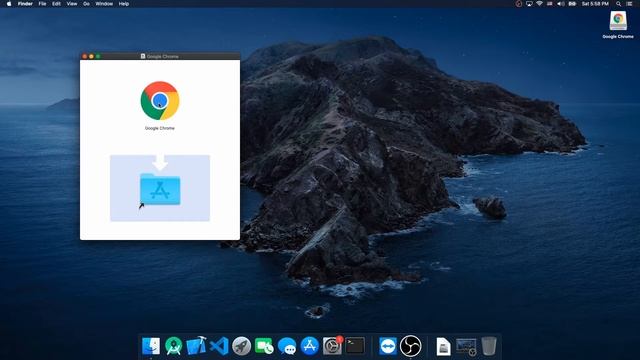This screenshot has width=640, height=360.
Task: Open the View menu
Action: tap(72, 4)
